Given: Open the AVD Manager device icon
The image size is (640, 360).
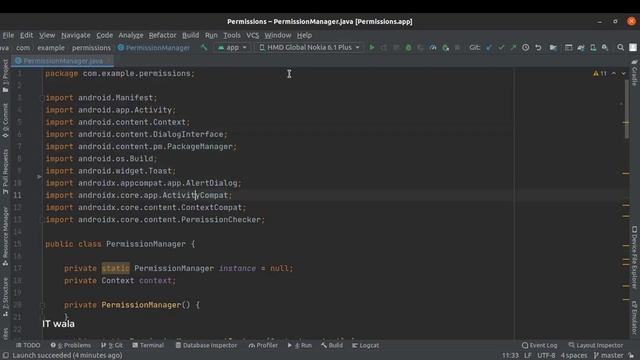Looking at the screenshot, I should click(x=593, y=48).
